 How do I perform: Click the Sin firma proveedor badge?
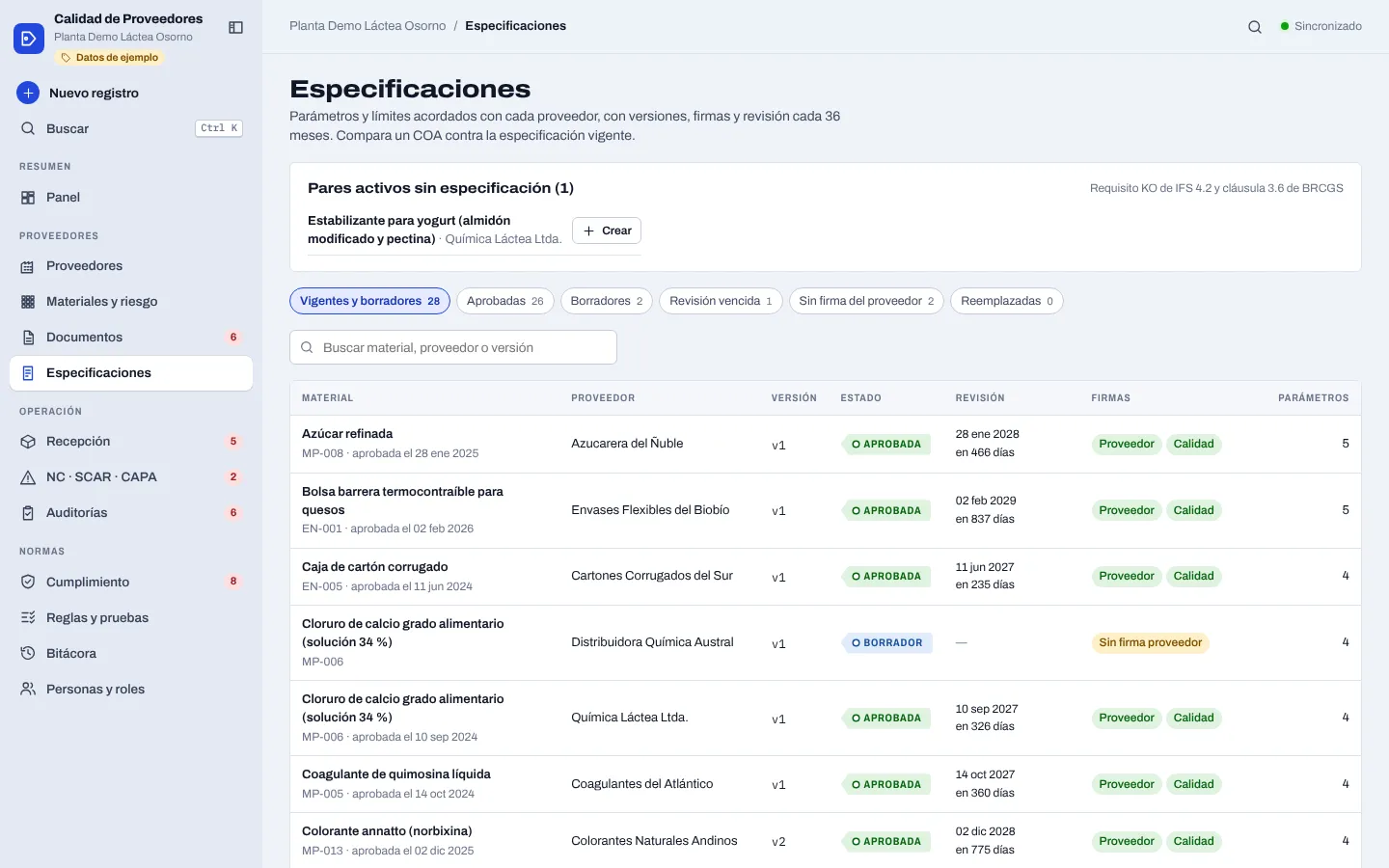(x=1150, y=643)
